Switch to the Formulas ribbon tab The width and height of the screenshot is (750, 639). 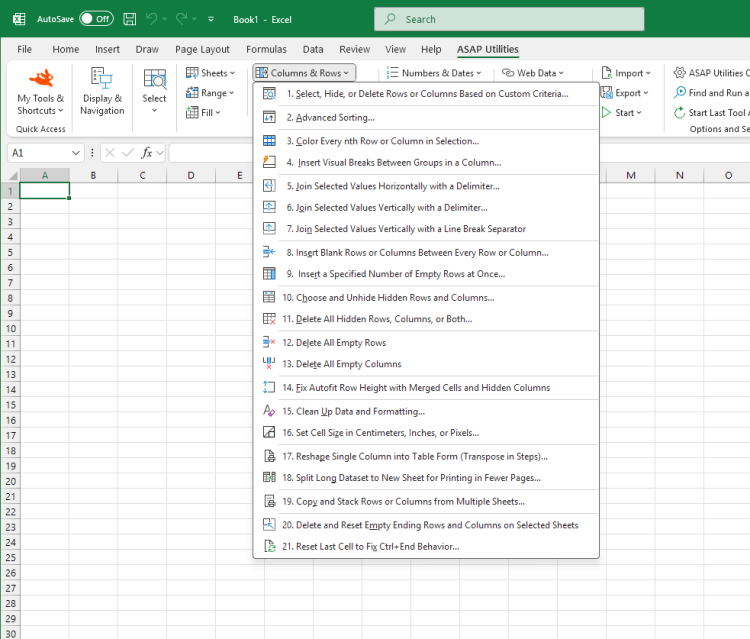point(266,49)
